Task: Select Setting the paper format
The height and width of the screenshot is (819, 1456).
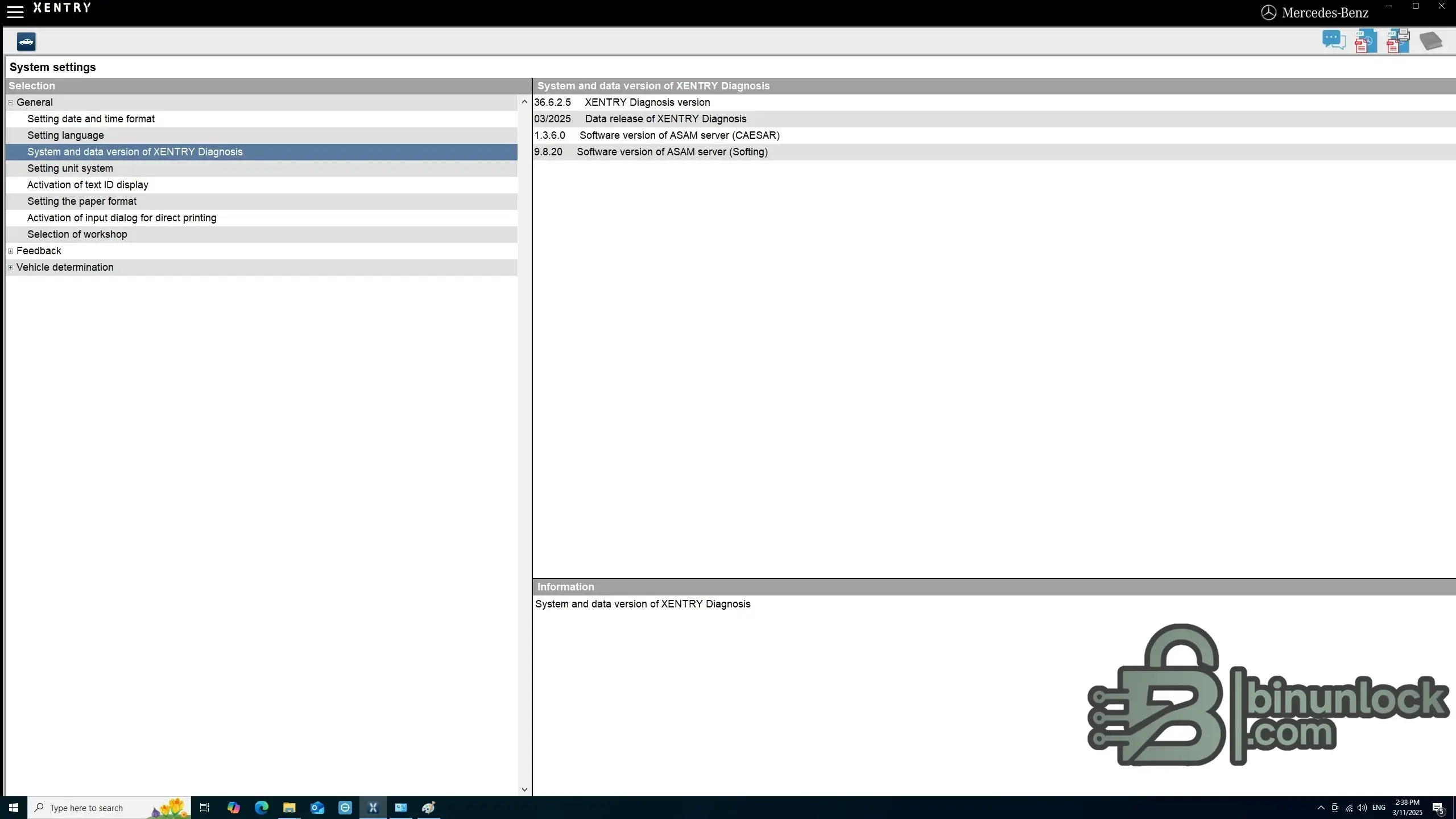Action: pos(262,201)
